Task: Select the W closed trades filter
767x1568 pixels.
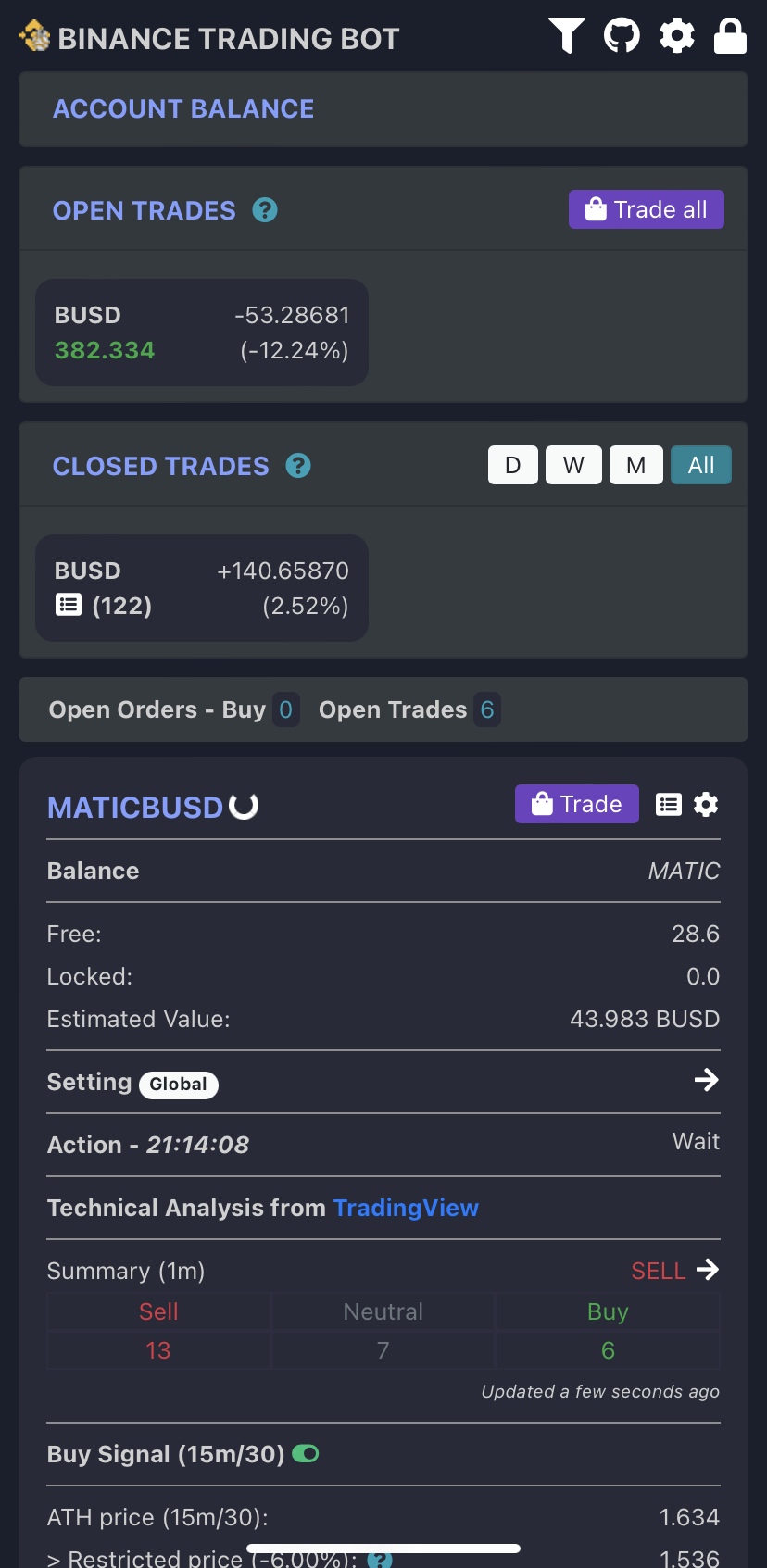Action: point(573,465)
